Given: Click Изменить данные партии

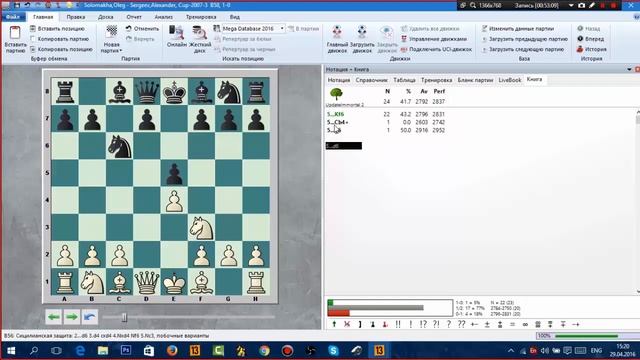Looking at the screenshot, I should point(518,29).
